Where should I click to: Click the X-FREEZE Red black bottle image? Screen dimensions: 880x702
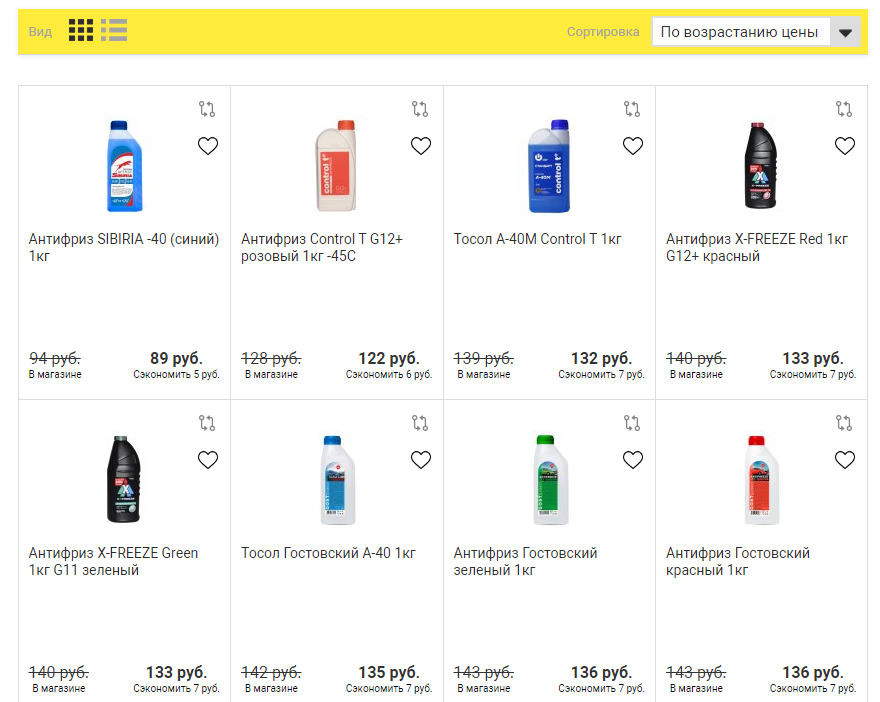point(760,166)
